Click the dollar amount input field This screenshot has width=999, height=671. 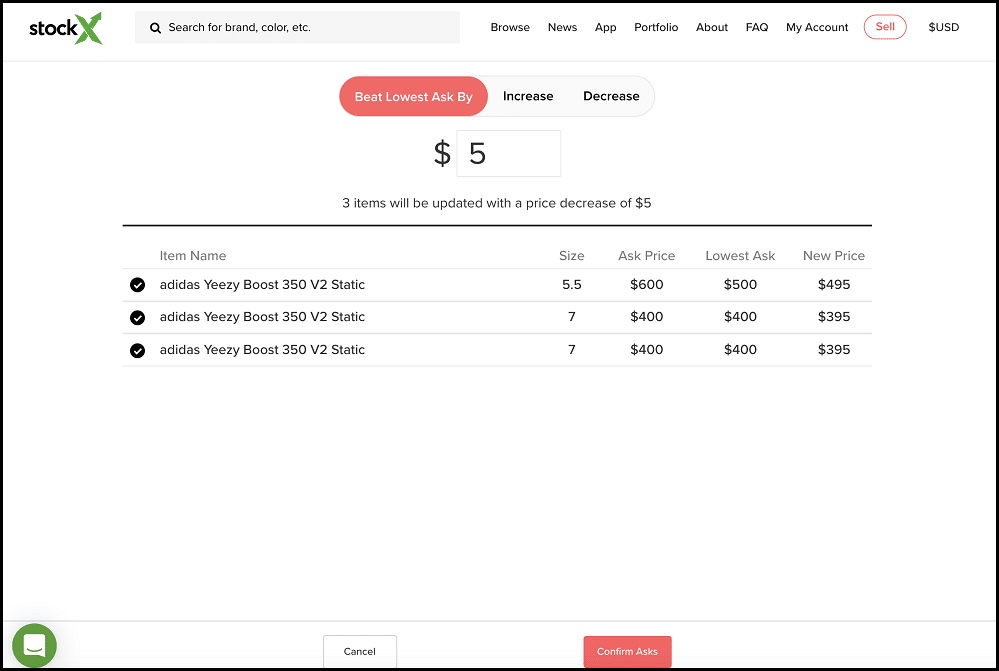508,153
